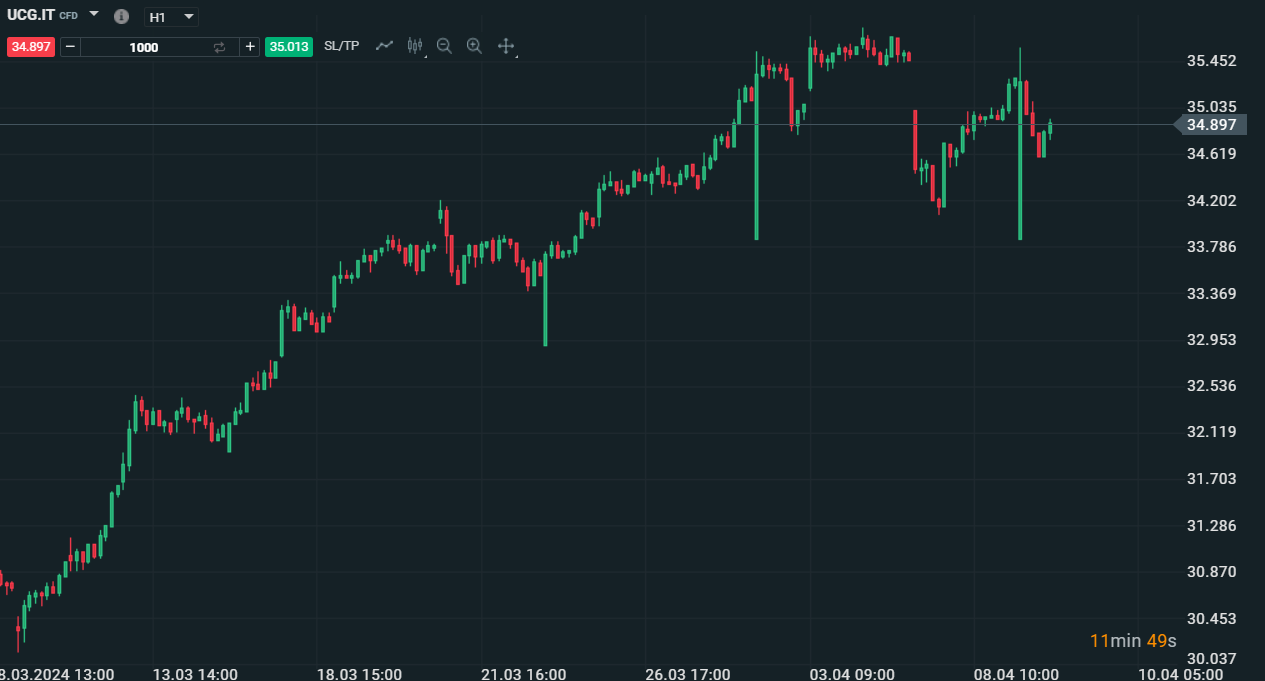1265x681 pixels.
Task: Open the candlestick chart type menu
Action: (x=415, y=46)
